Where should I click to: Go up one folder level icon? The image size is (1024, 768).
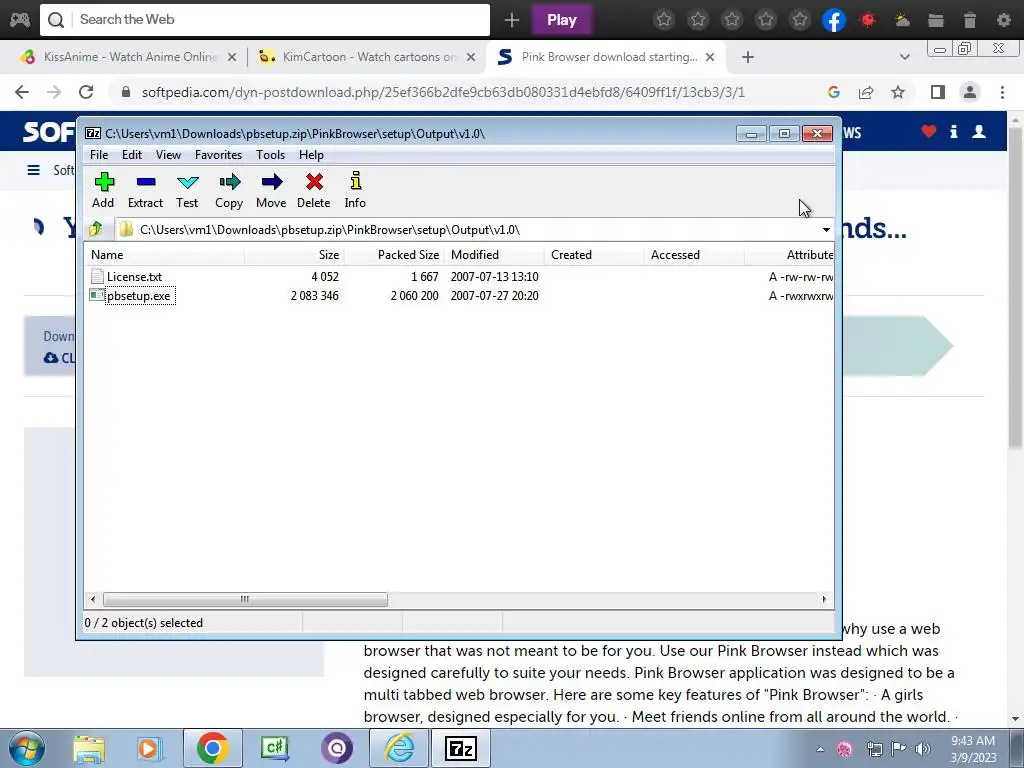(96, 229)
